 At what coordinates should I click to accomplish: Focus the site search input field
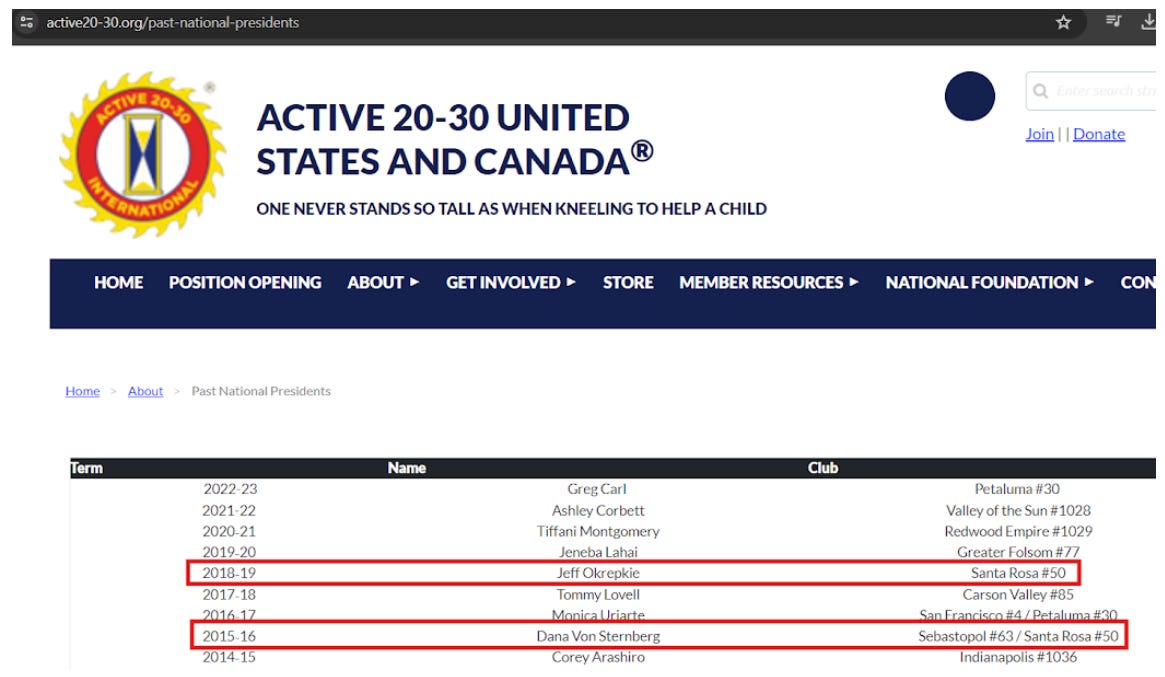(1091, 91)
